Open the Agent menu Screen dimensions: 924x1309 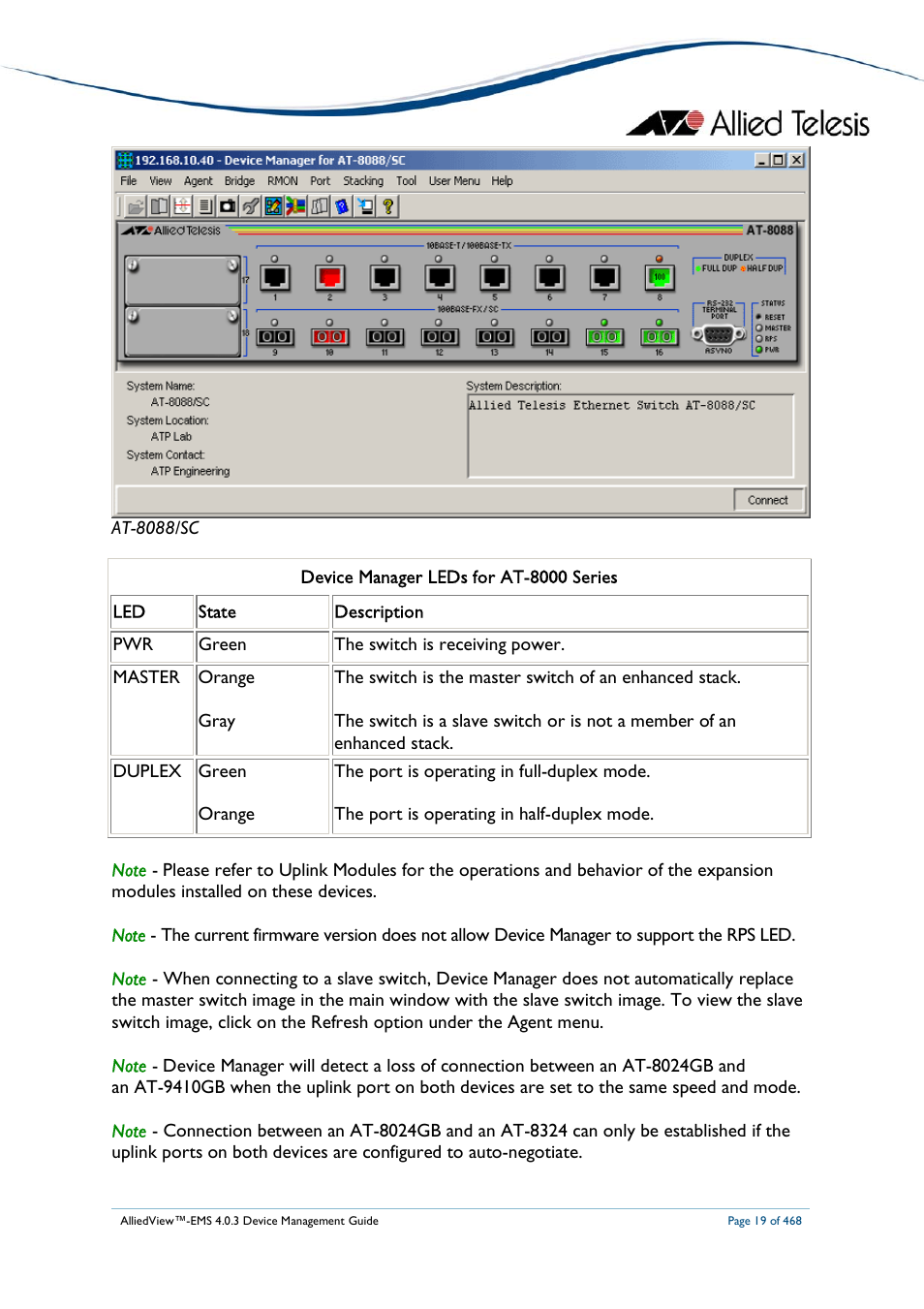199,181
